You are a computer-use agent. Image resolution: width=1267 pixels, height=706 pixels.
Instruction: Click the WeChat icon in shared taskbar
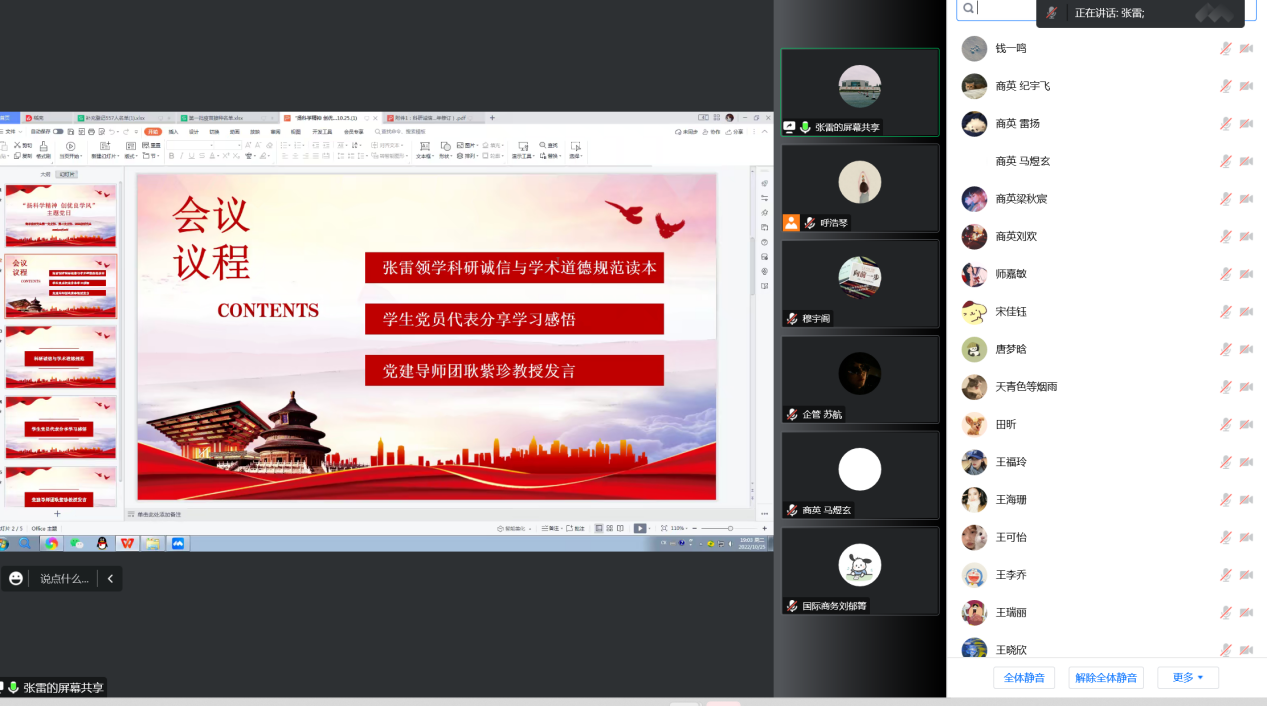point(77,543)
